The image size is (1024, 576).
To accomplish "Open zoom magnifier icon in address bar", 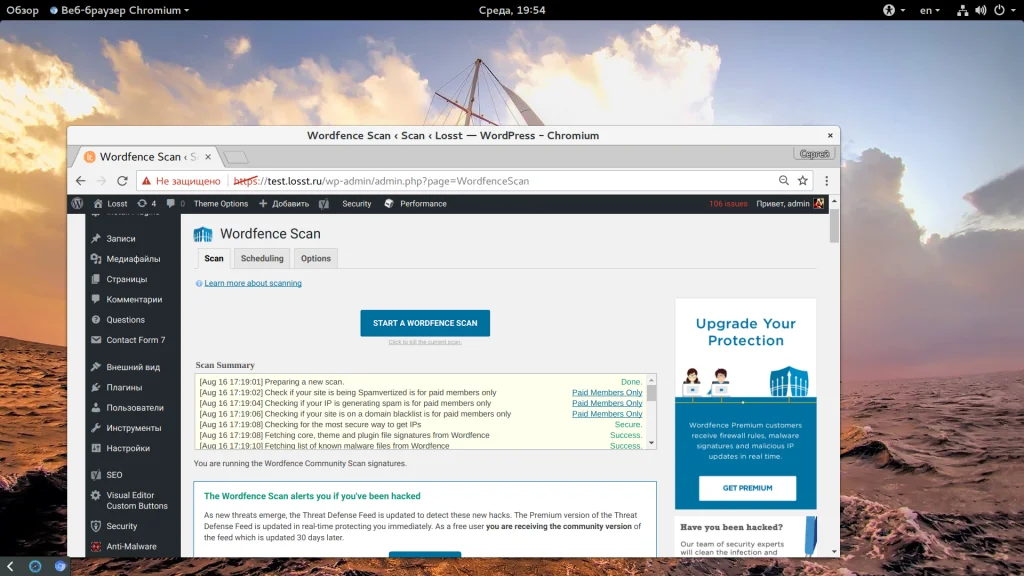I will (x=784, y=181).
